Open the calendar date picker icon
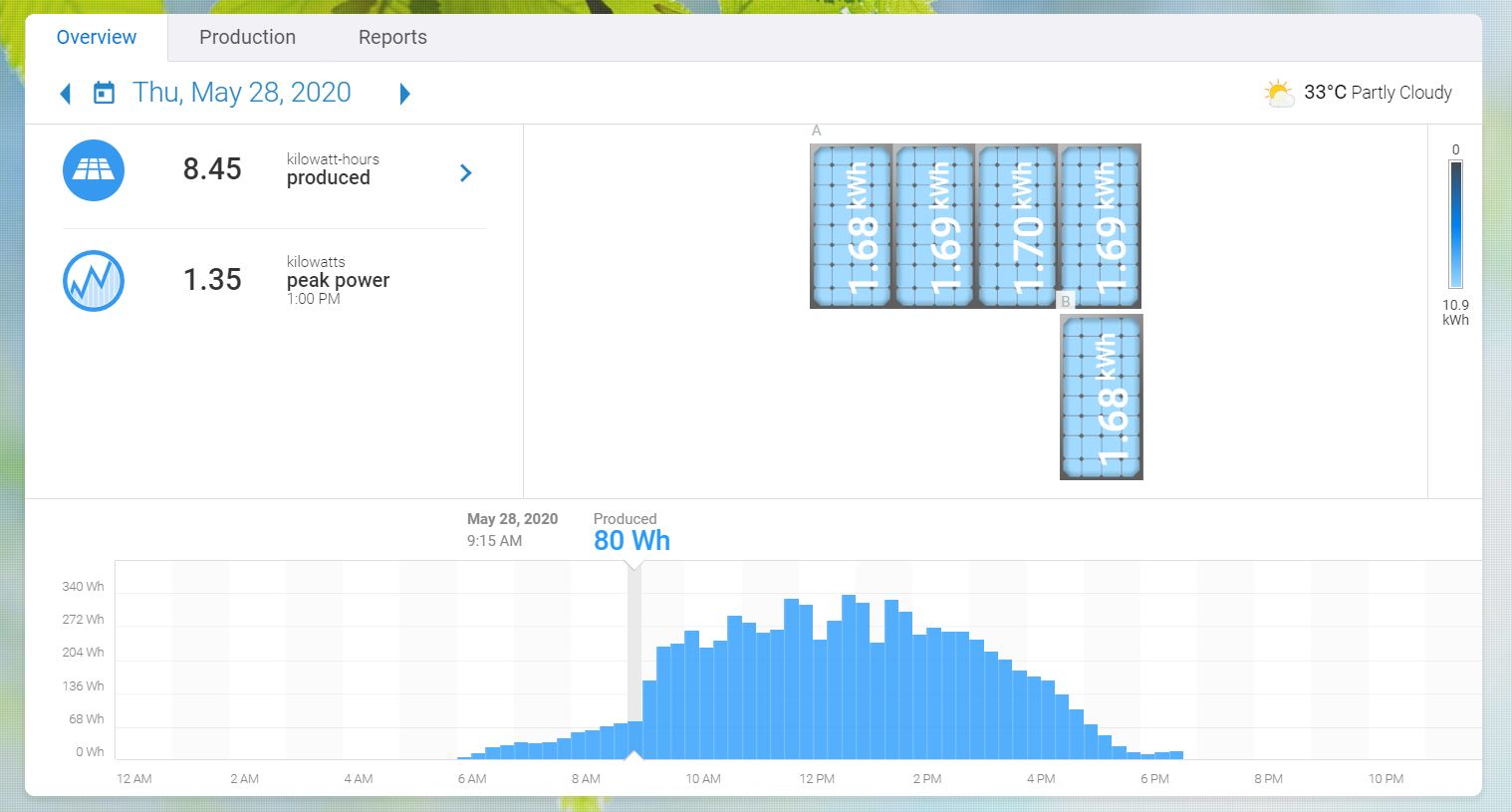Screen dimensions: 1512x812 point(104,94)
